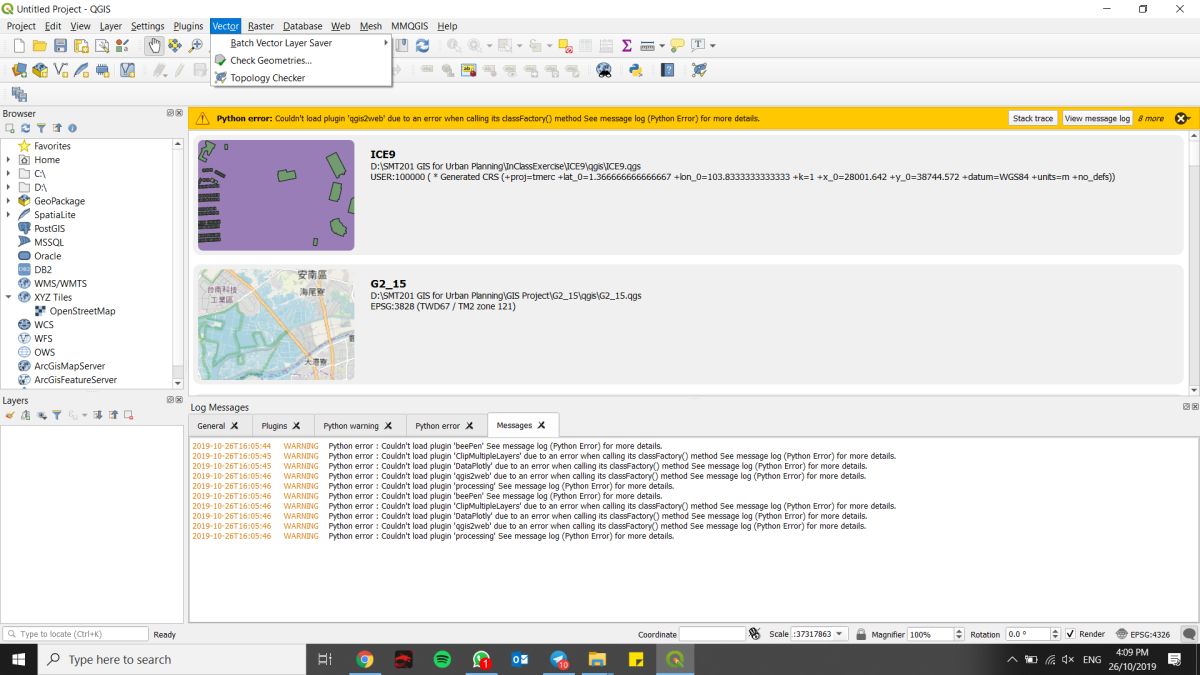Click New GeoPackage Layer icon
Viewport: 1200px width, 675px height.
40,70
